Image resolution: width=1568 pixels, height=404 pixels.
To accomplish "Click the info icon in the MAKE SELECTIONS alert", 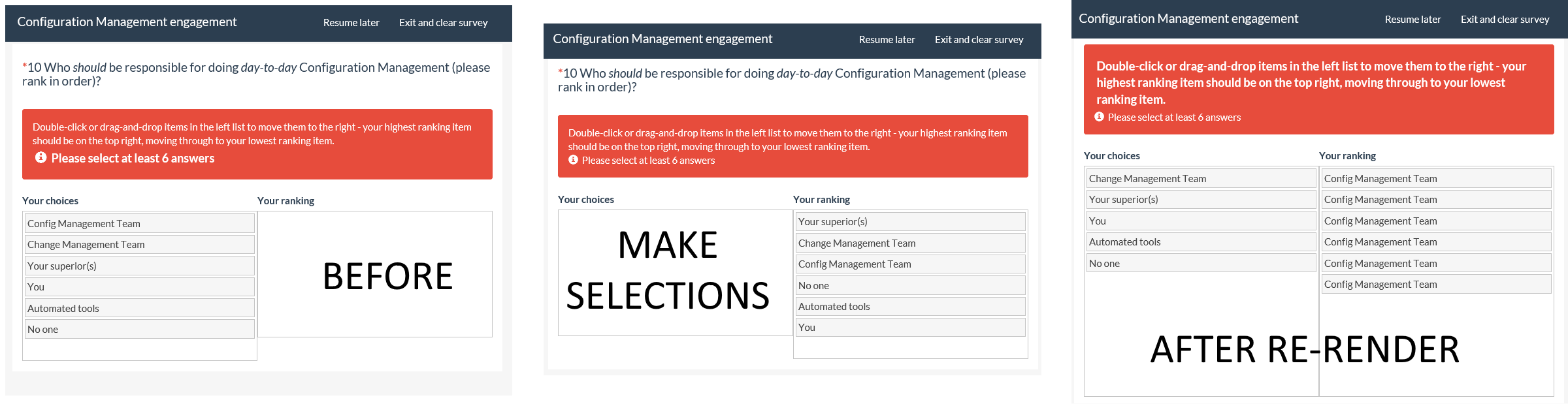I will coord(573,160).
